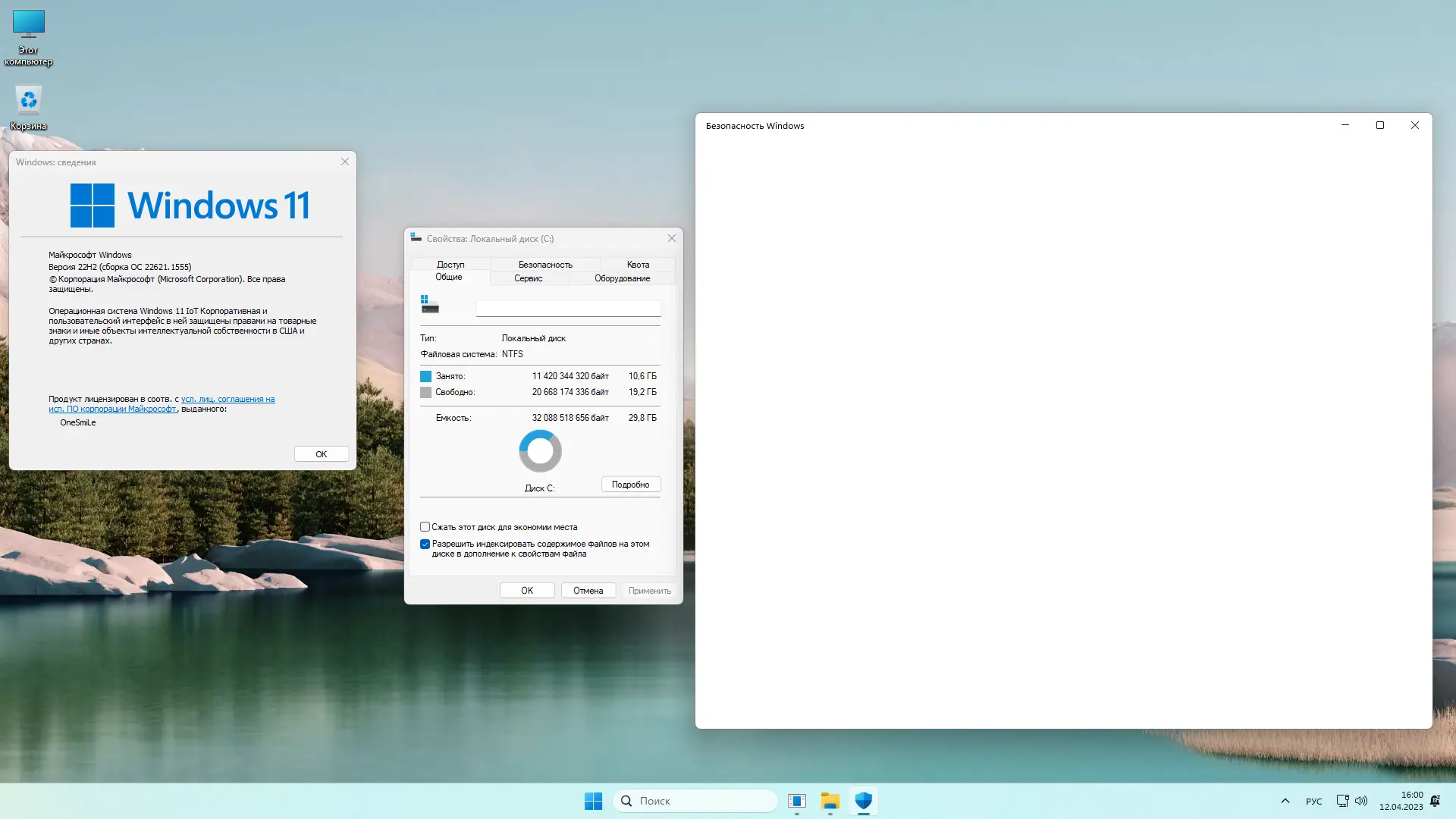Enable compress this disk checkbox

pos(425,527)
